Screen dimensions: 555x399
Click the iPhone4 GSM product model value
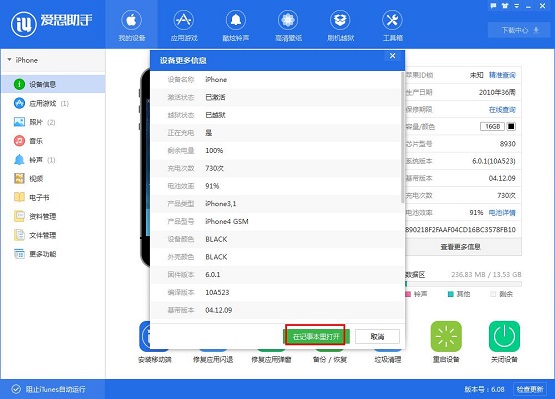tap(227, 222)
